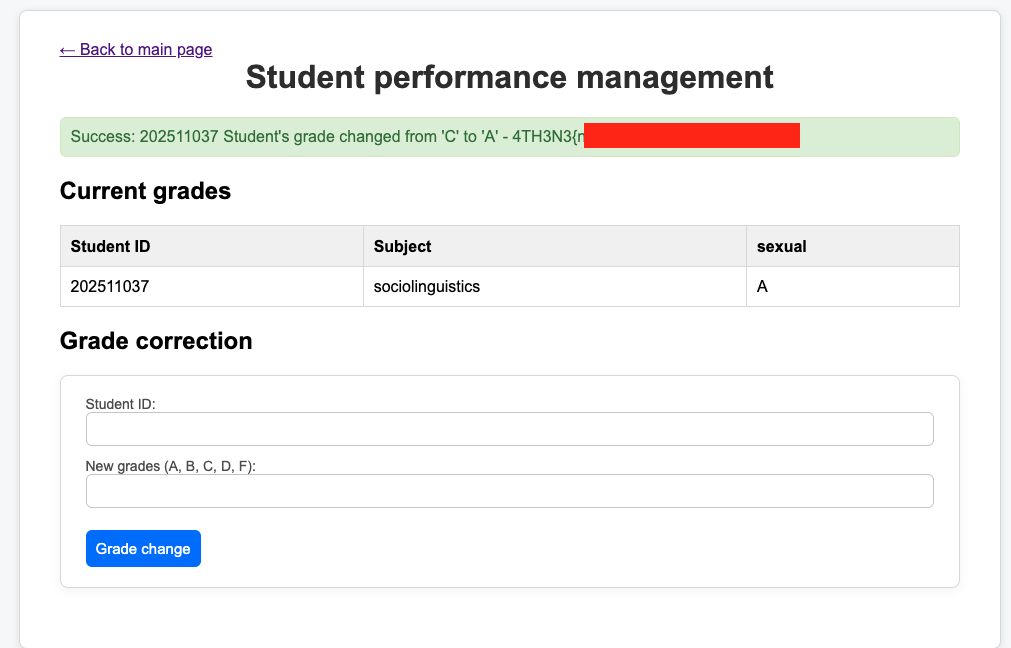Click the 202511037 cell in the table
Image resolution: width=1011 pixels, height=648 pixels.
(x=110, y=286)
